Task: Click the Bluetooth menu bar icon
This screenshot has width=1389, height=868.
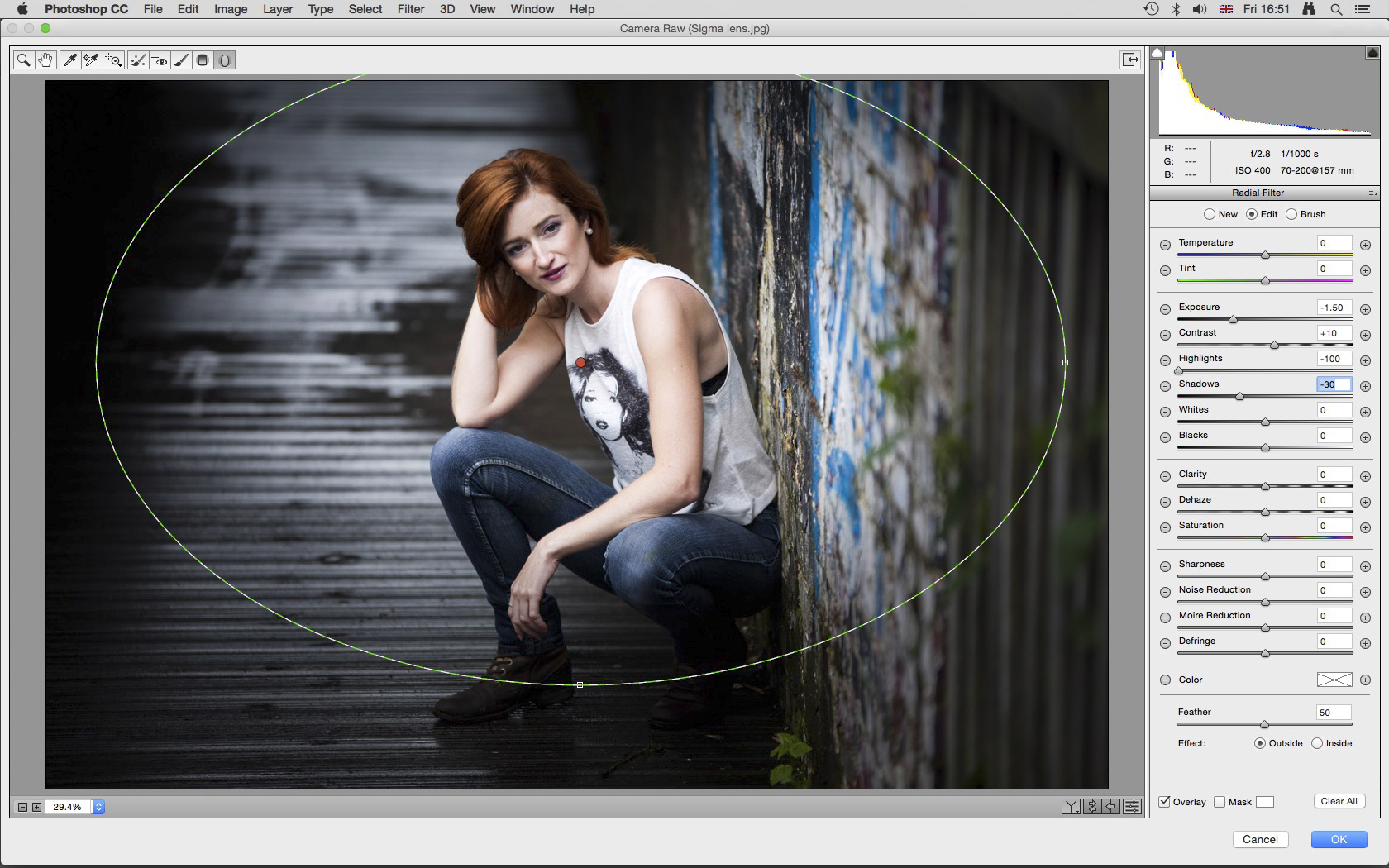Action: [1176, 9]
